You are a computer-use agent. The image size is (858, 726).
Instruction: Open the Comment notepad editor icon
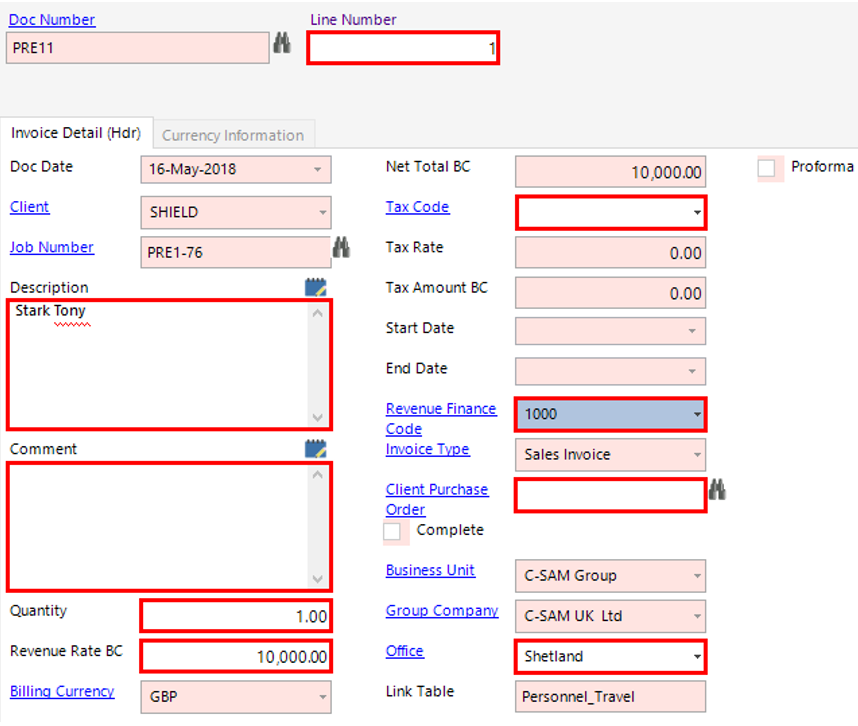315,448
